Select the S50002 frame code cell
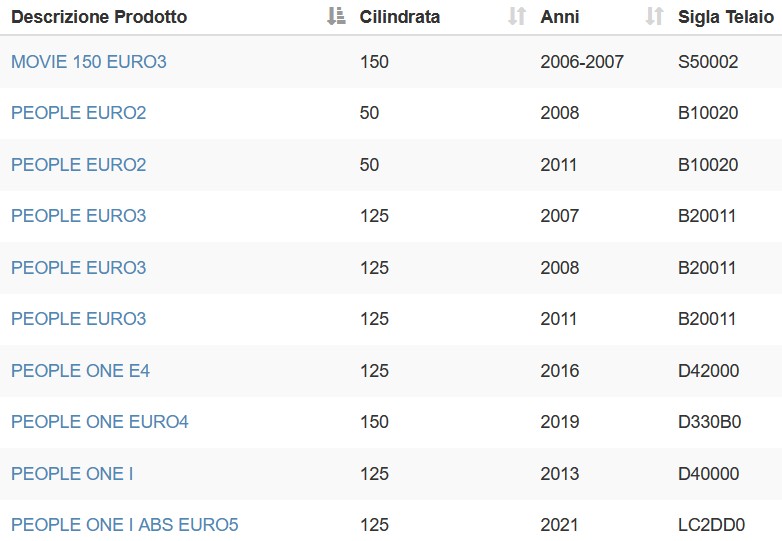 tap(708, 62)
